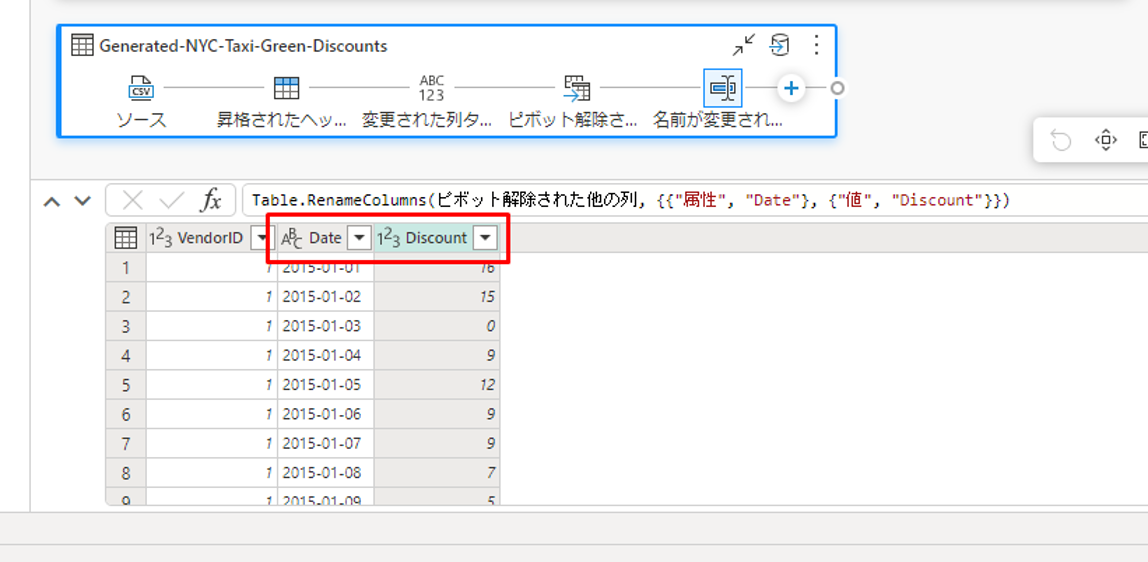Select the ソース CSV step icon

pyautogui.click(x=141, y=88)
